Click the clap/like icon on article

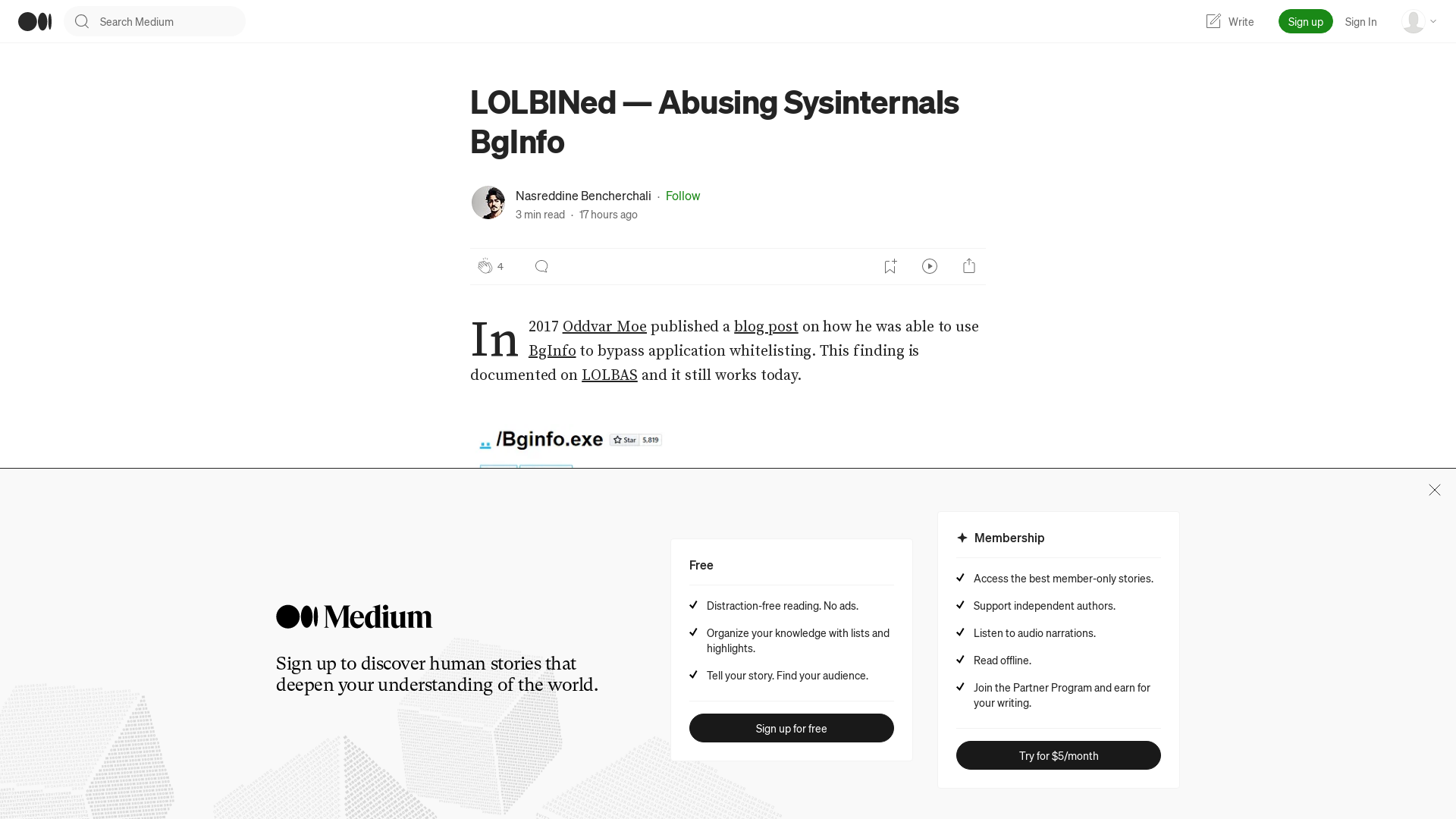(485, 265)
